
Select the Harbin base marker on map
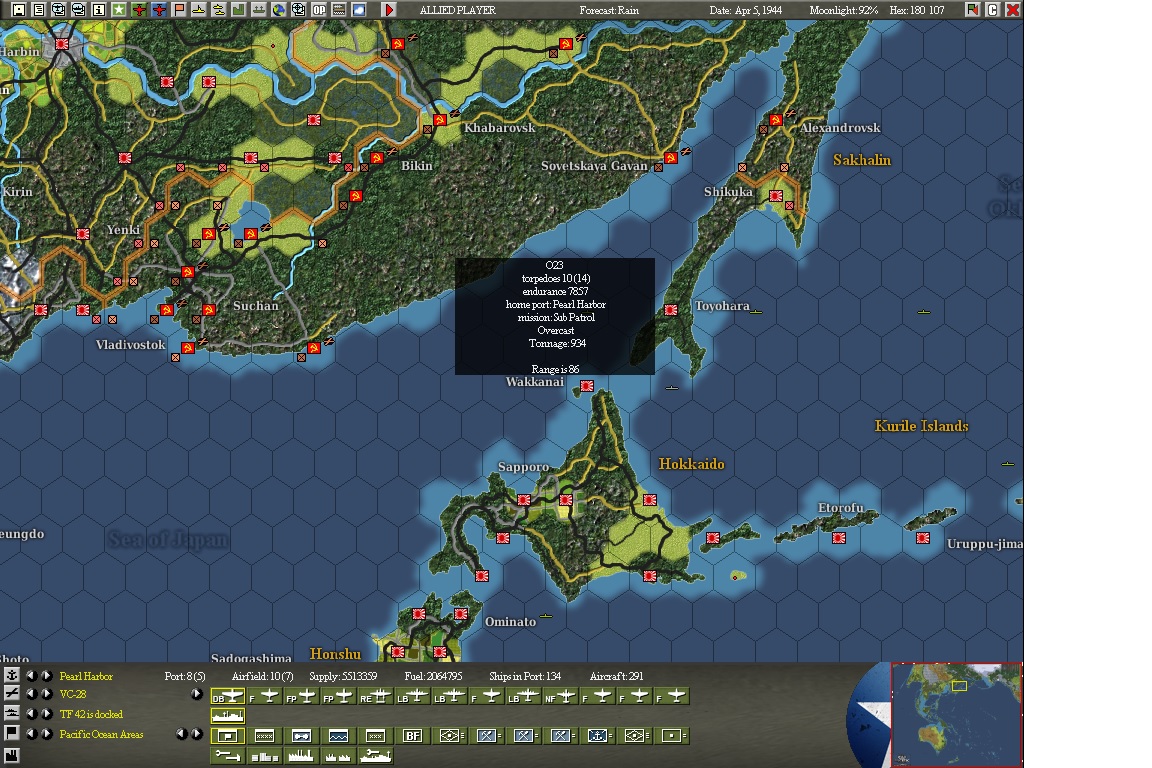click(62, 44)
